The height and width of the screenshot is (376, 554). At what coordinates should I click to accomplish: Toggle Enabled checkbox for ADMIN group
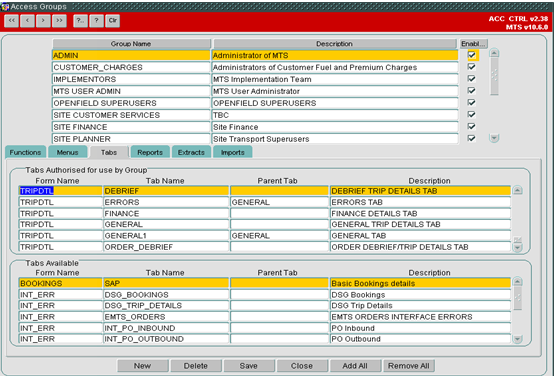(x=472, y=55)
